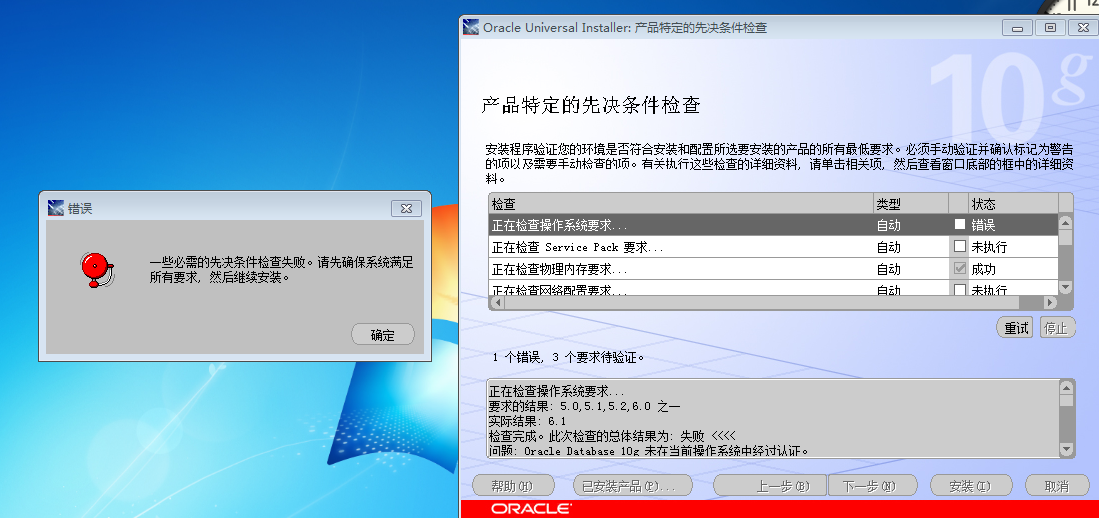The height and width of the screenshot is (518, 1099).
Task: Toggle checkbox for 正在检查网络配置要求 row
Action: [x=960, y=289]
